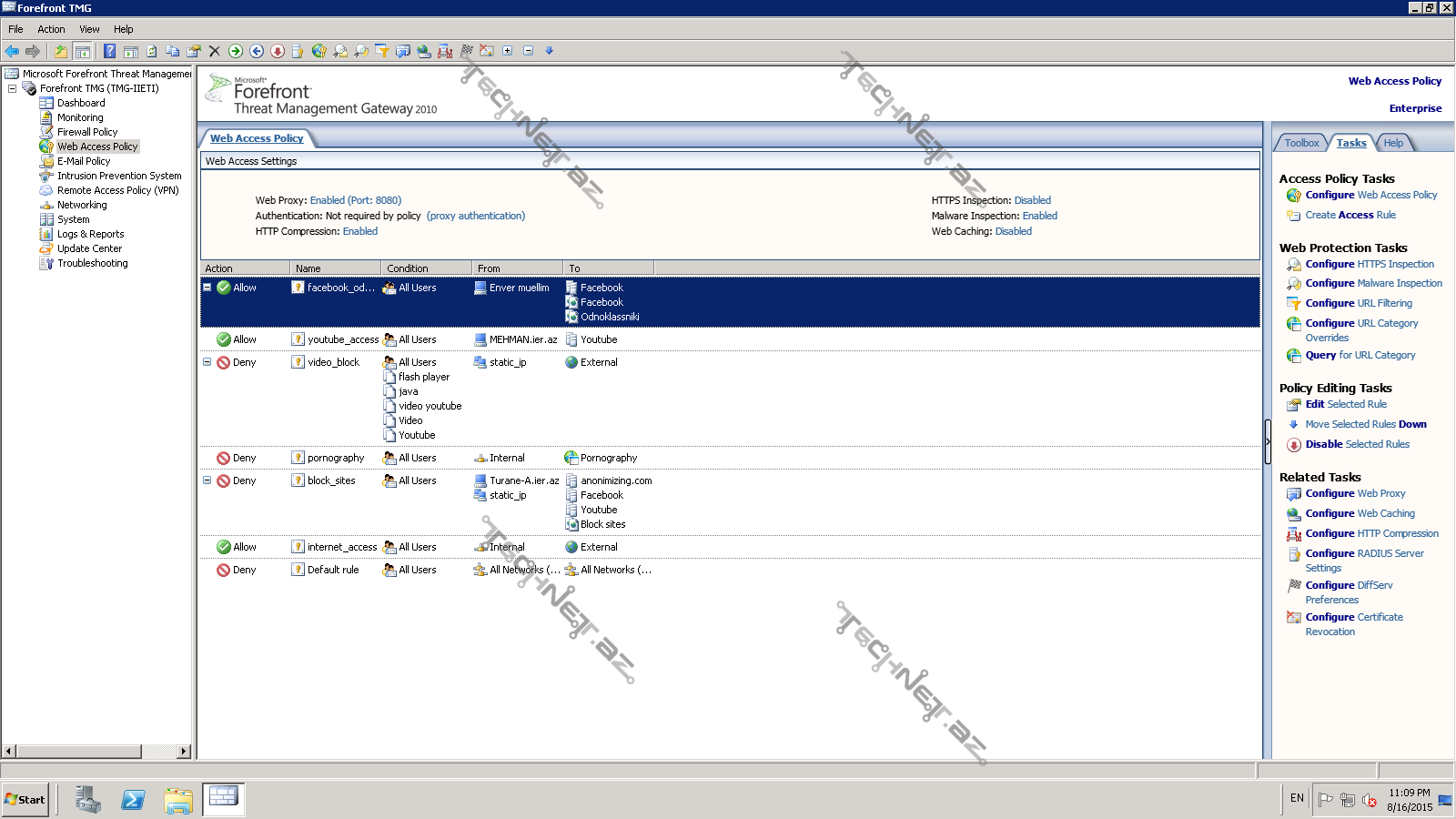
Task: Click the proxy authentication link
Action: [476, 216]
